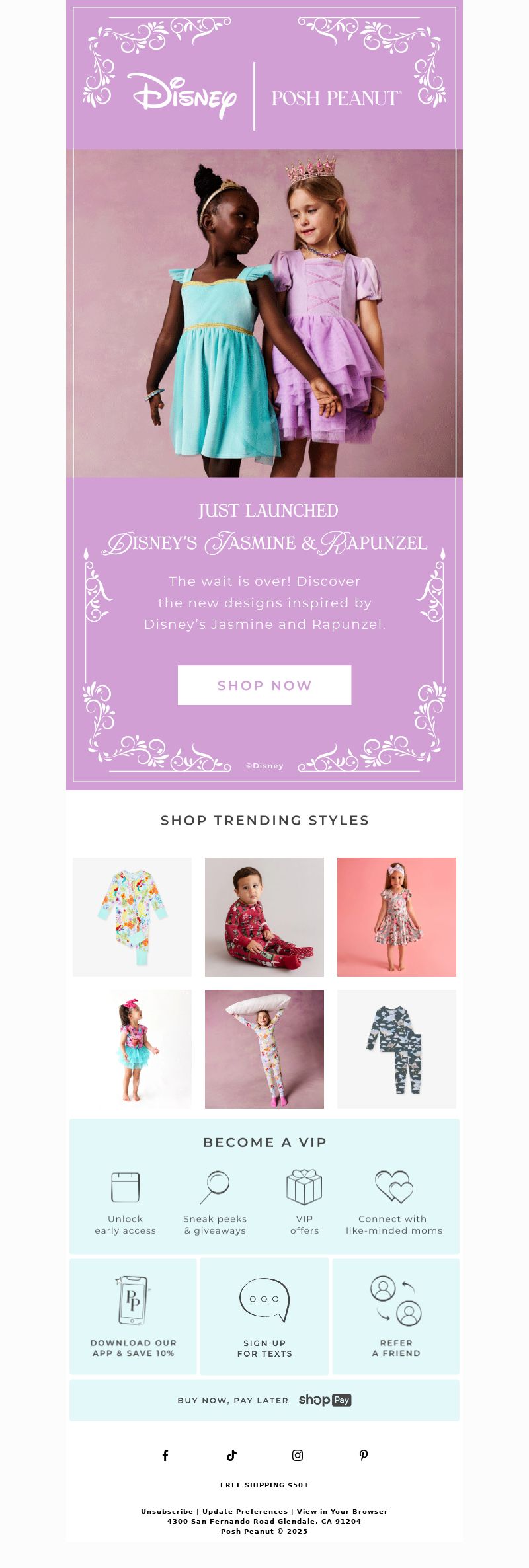Click the sneak peeks magnifier icon
Screen dimensions: 529x1568
215,1187
